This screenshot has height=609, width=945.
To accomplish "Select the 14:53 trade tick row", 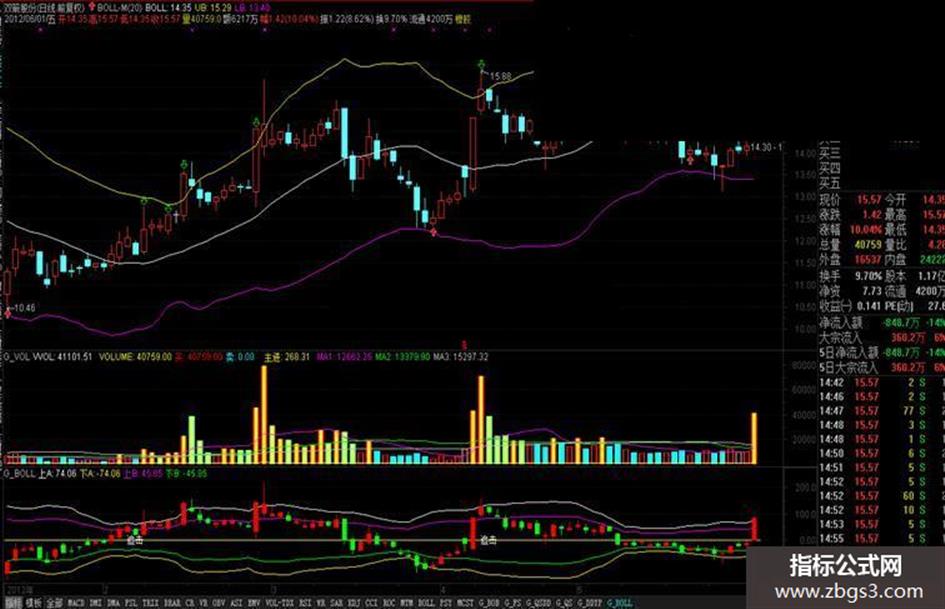I will coord(881,524).
